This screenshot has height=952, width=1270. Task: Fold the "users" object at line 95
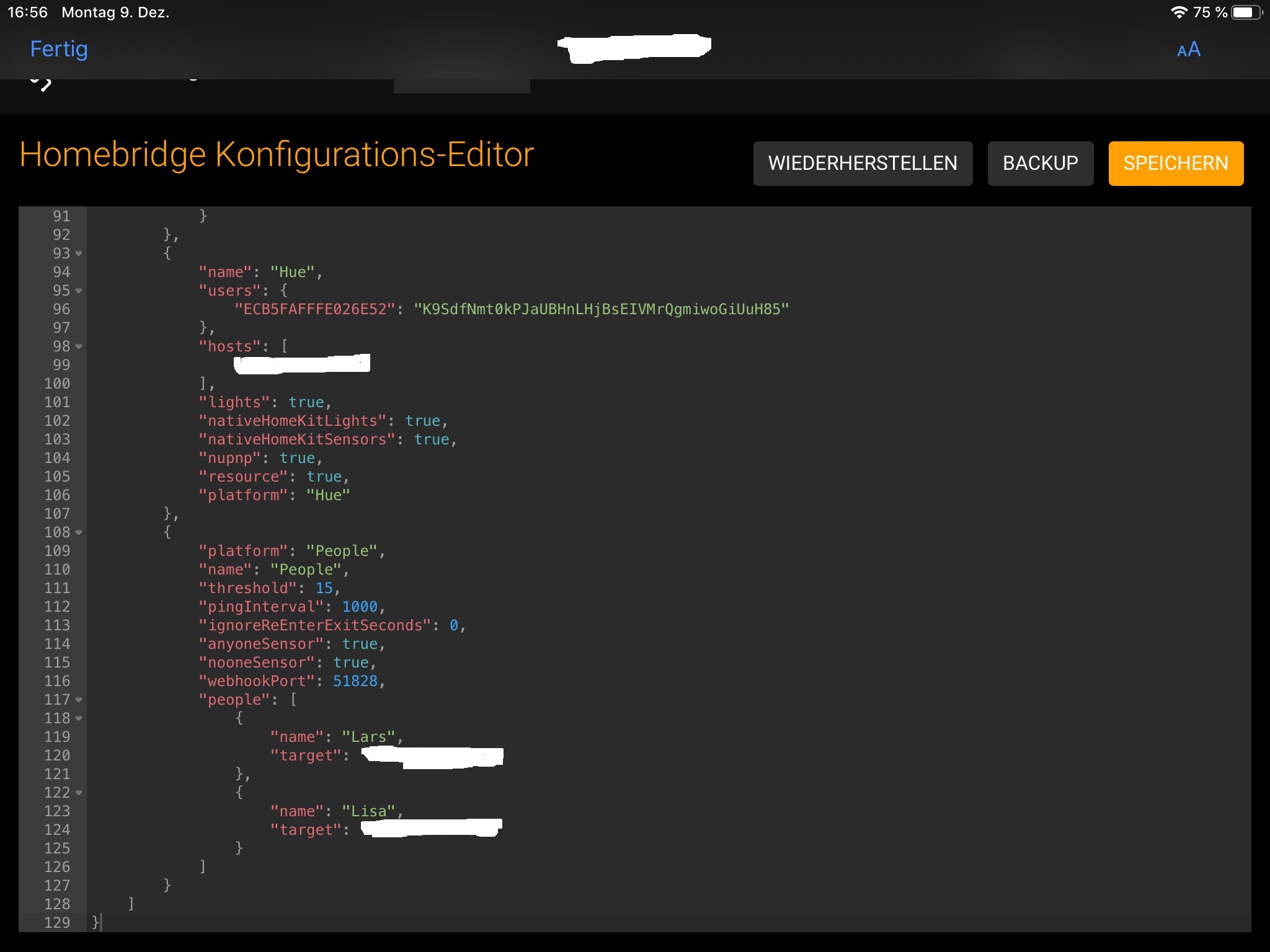[x=79, y=291]
